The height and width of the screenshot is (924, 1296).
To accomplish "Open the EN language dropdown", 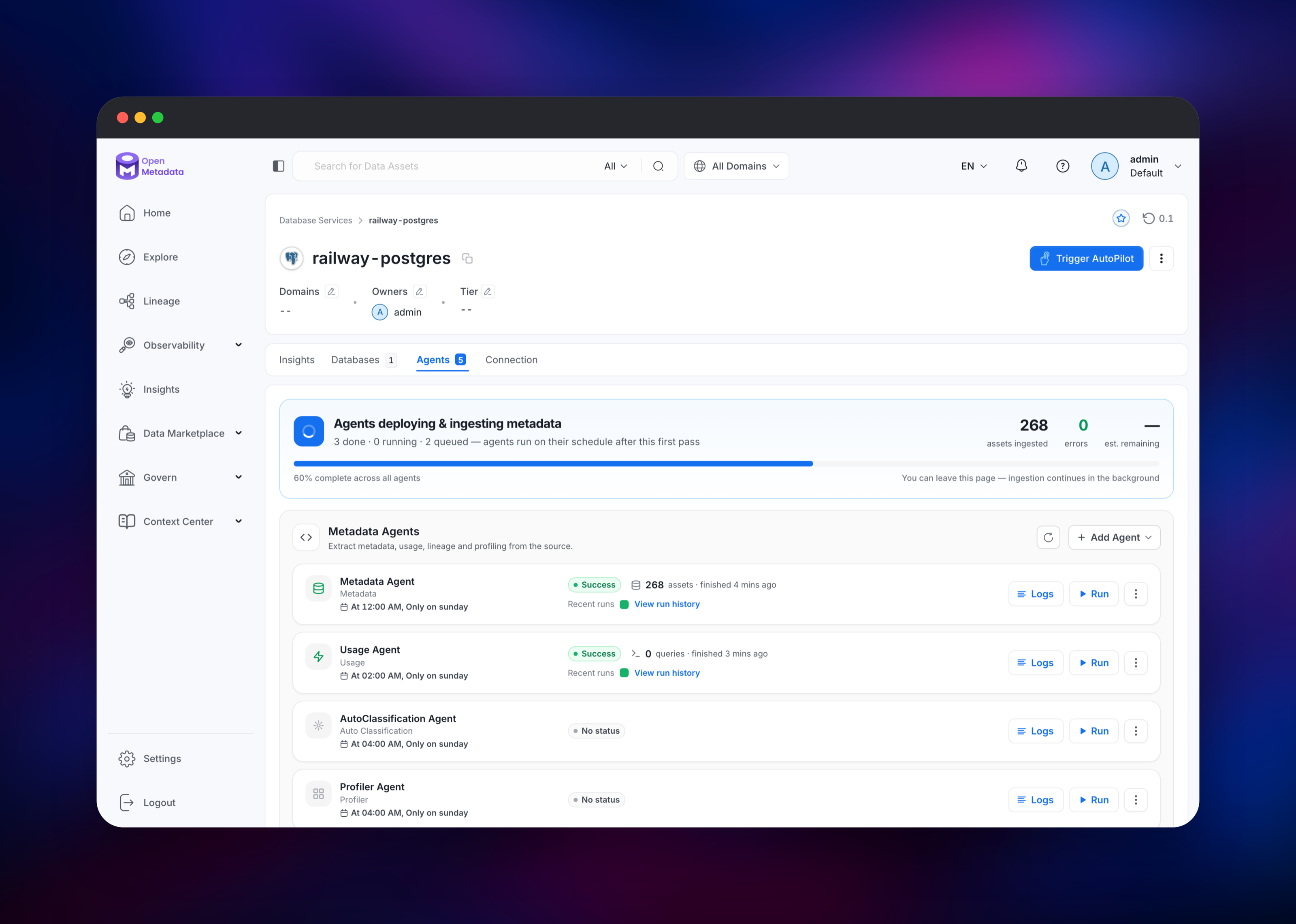I will pyautogui.click(x=974, y=166).
